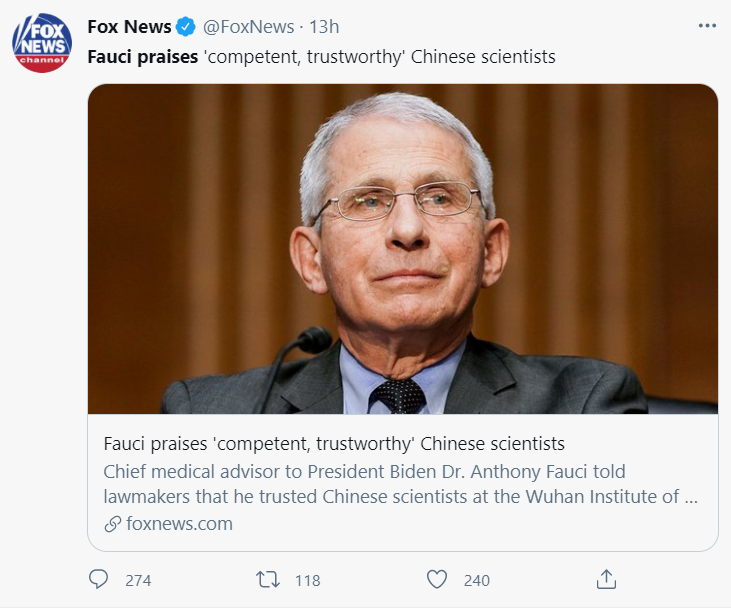731x611 pixels.
Task: Open the 13h timestamp link
Action: (x=324, y=27)
